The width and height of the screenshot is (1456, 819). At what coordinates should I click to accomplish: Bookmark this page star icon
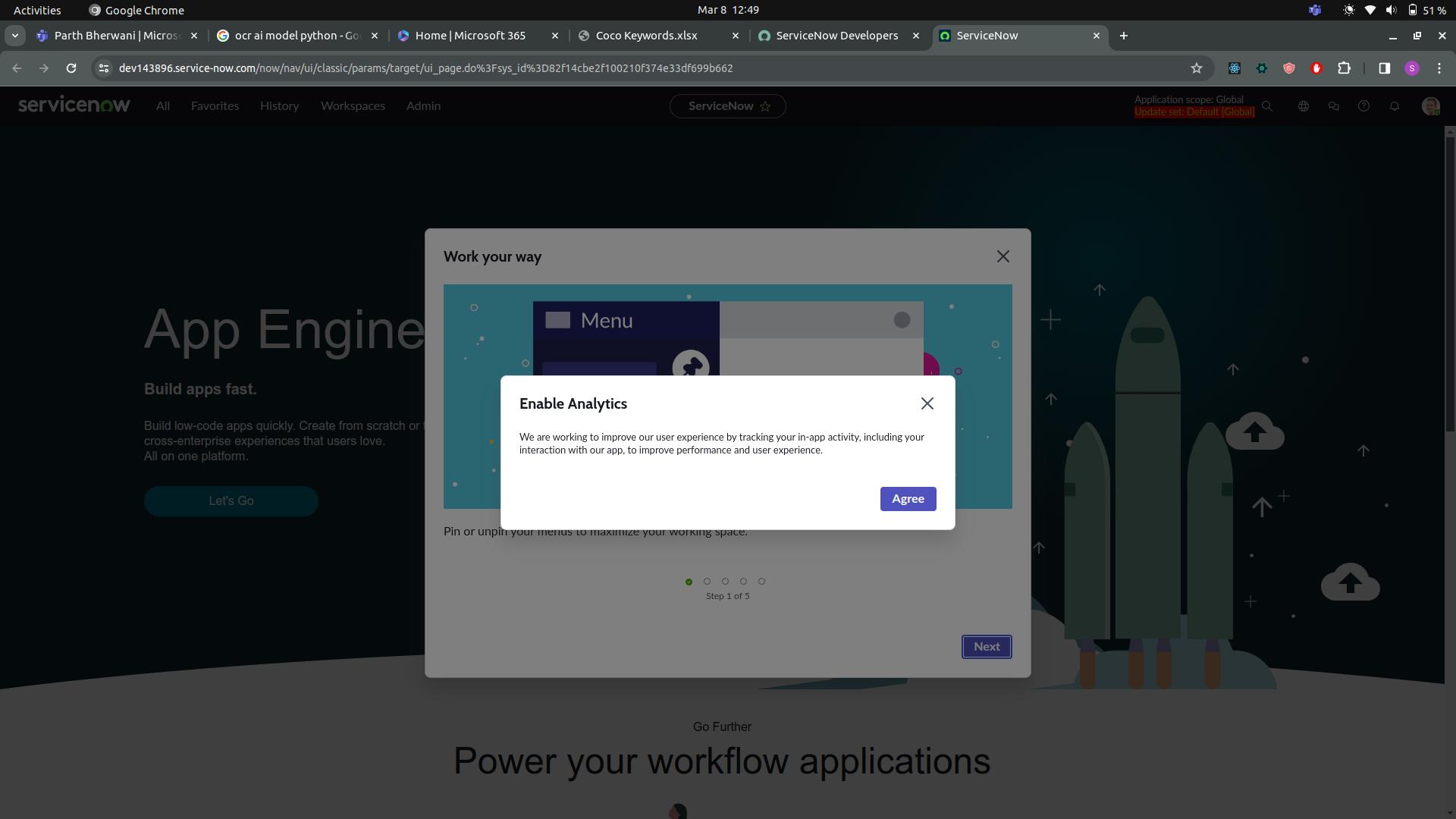pyautogui.click(x=1197, y=68)
